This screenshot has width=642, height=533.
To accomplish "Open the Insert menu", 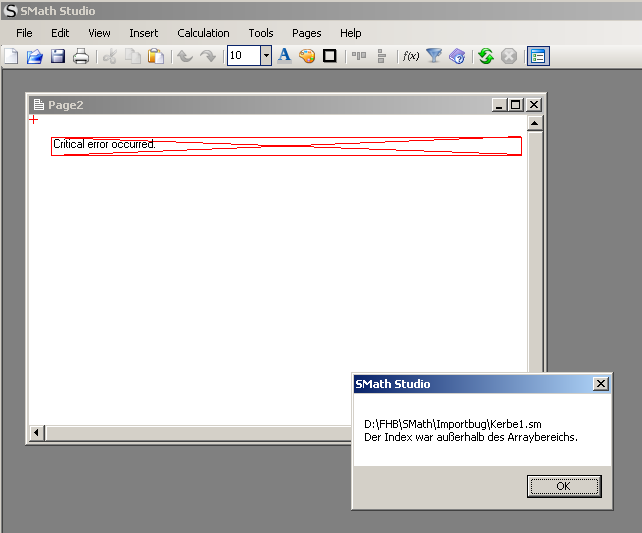I will 143,33.
